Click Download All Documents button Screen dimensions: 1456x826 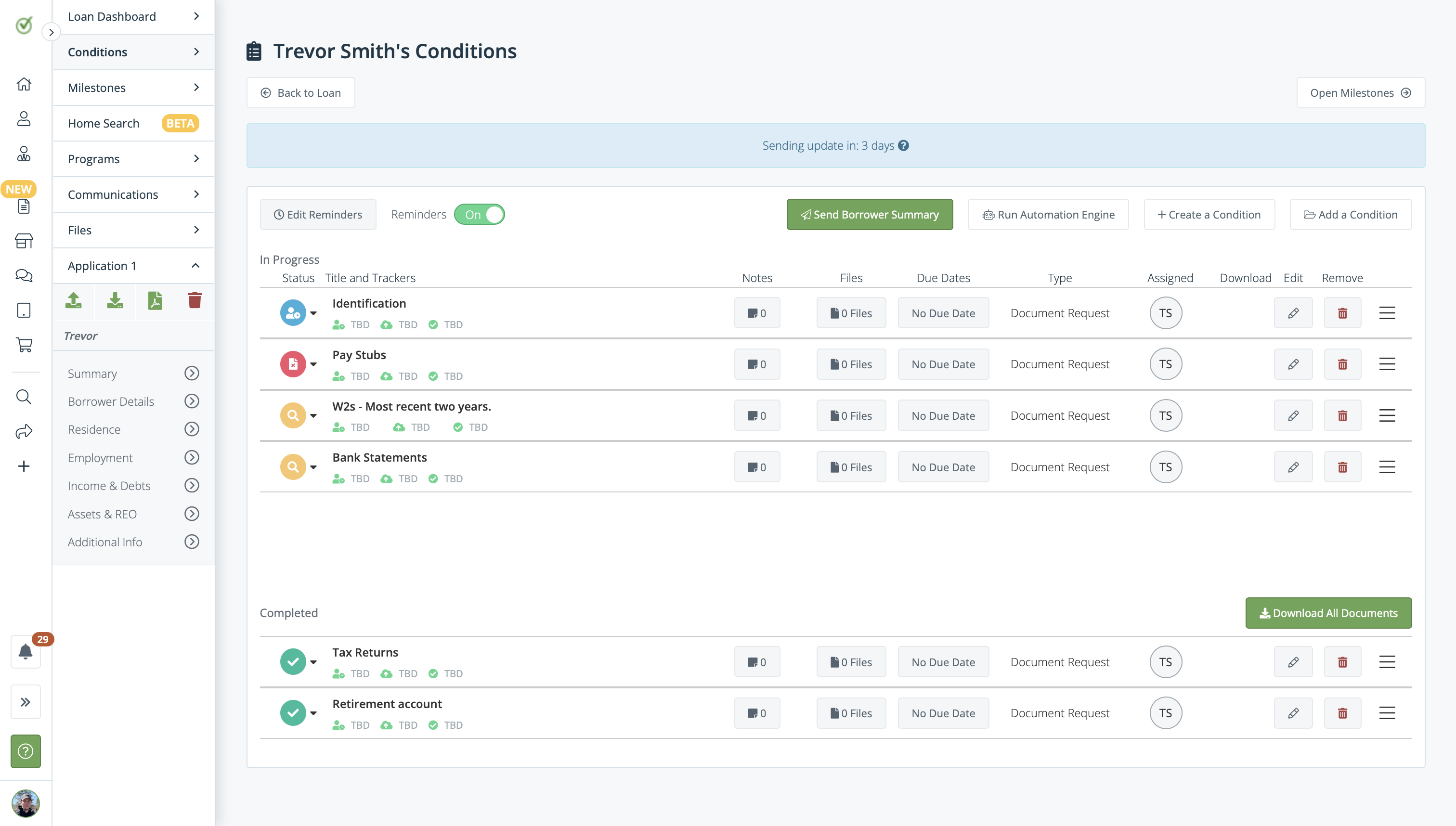tap(1328, 613)
